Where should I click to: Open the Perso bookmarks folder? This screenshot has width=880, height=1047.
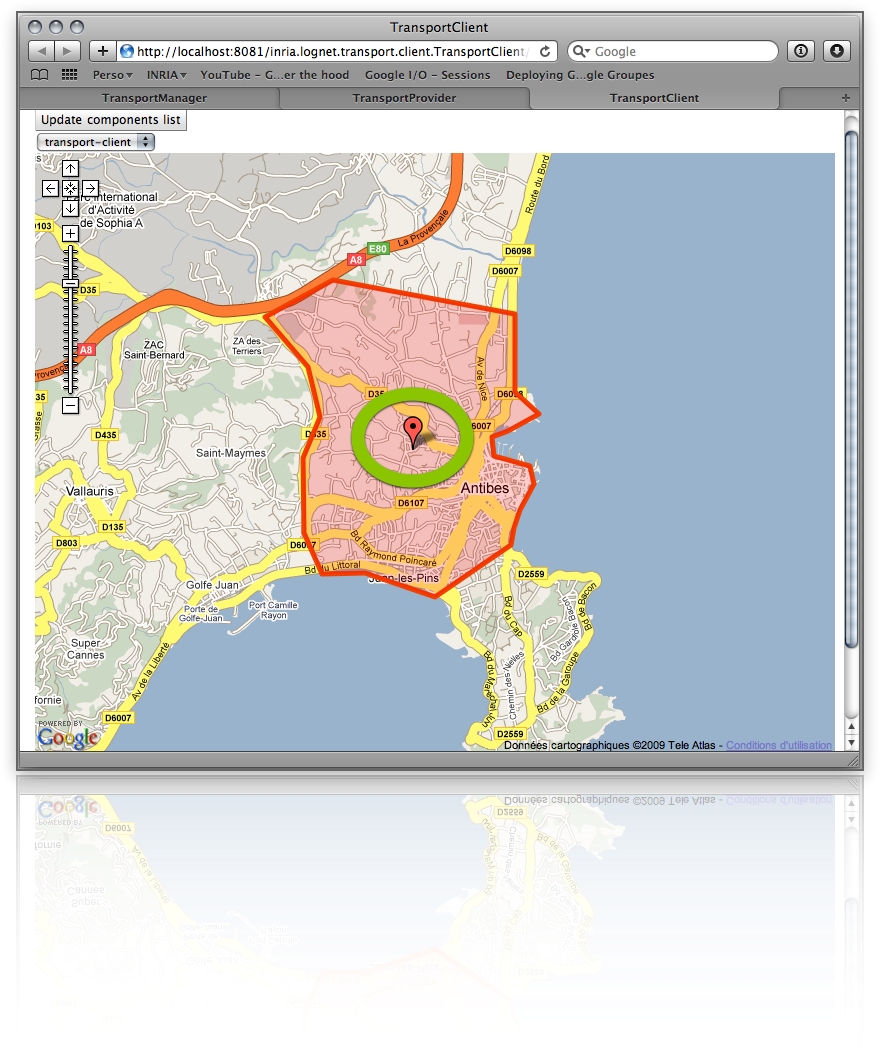[x=112, y=75]
